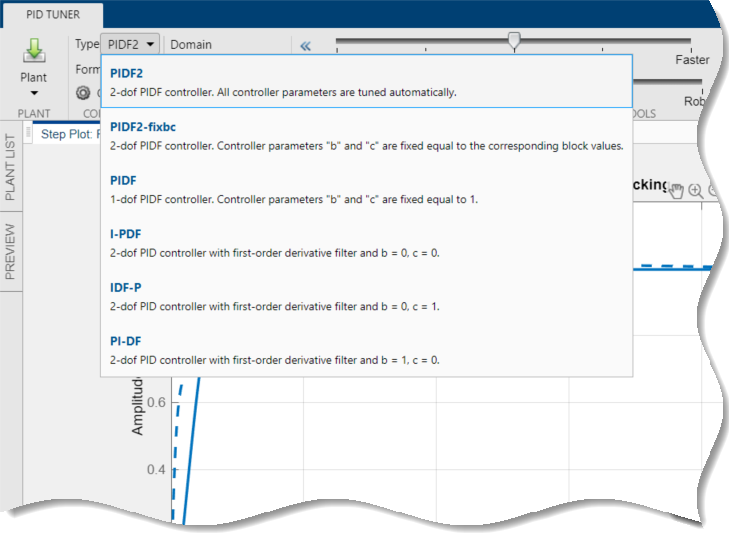729x533 pixels.
Task: Open the Type PIDF2 dropdown
Action: [130, 44]
